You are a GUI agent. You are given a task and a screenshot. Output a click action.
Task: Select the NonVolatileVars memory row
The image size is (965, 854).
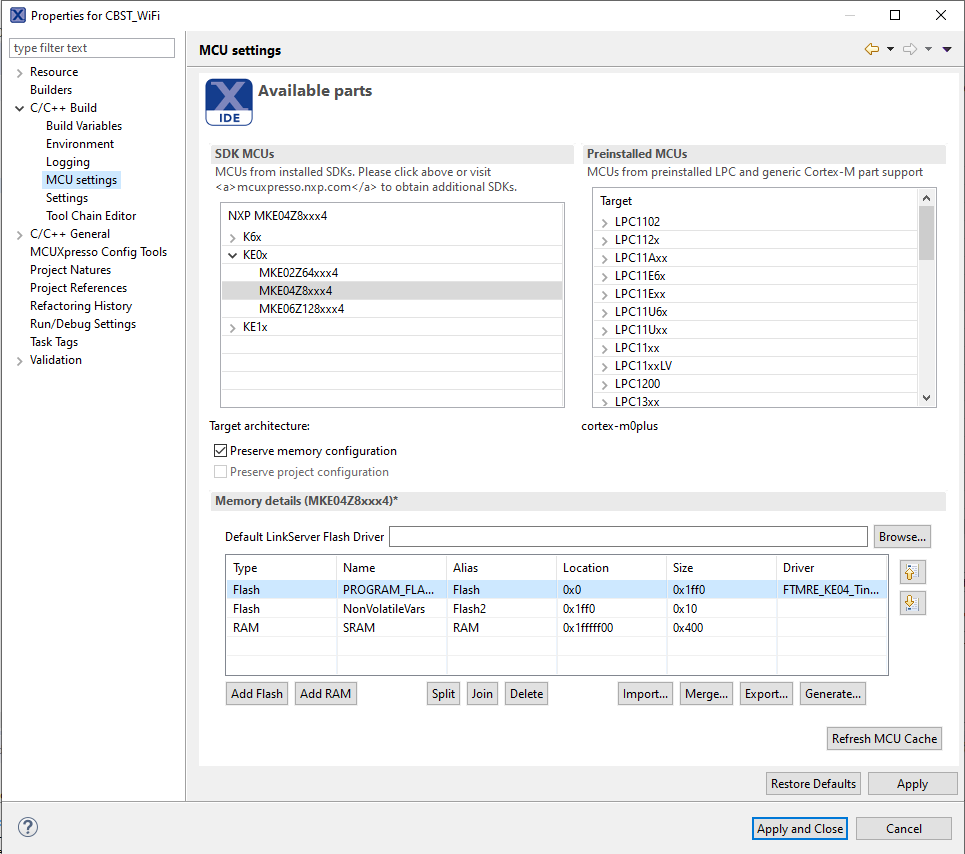pyautogui.click(x=556, y=609)
